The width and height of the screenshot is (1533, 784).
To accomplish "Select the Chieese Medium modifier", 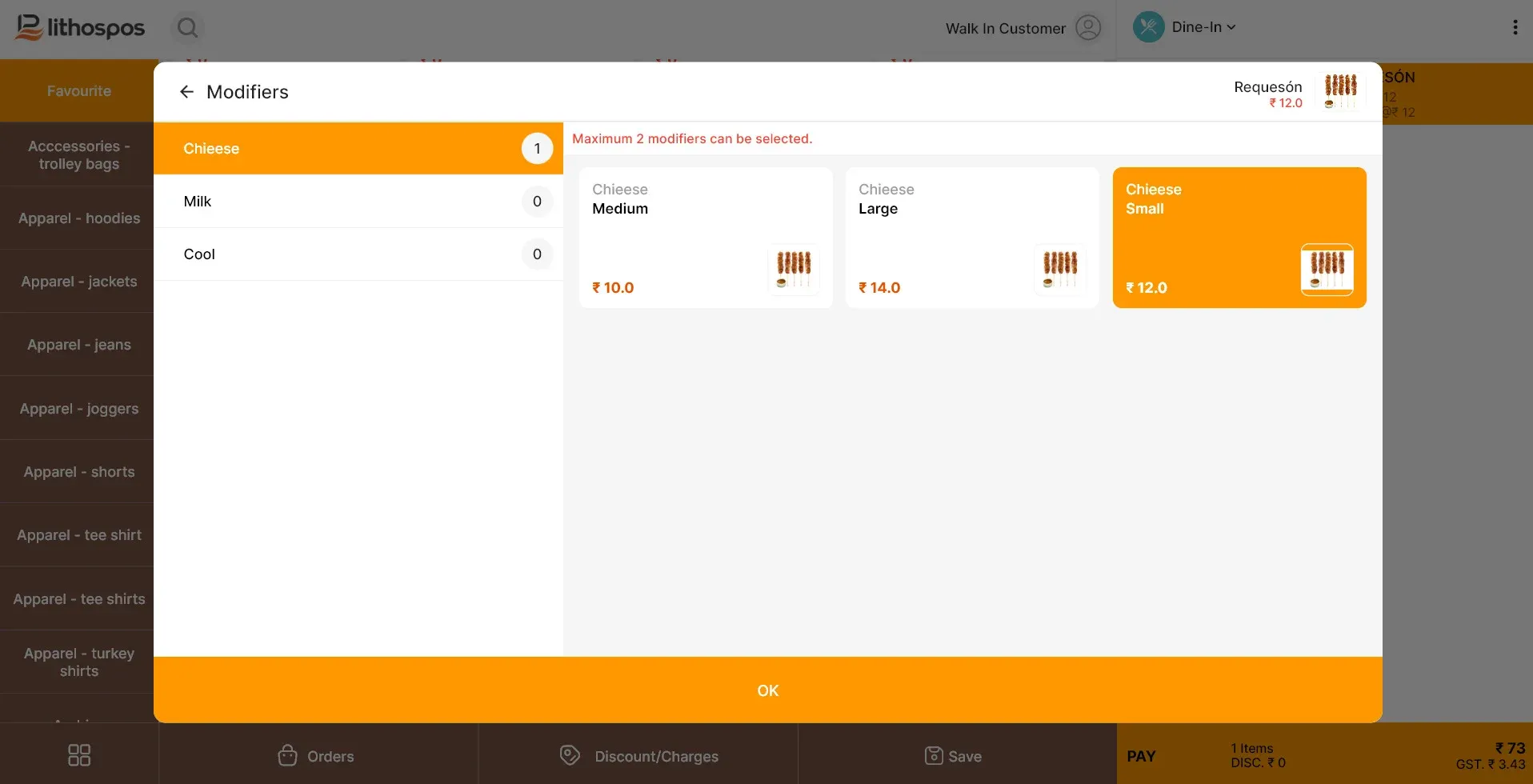I will click(706, 238).
